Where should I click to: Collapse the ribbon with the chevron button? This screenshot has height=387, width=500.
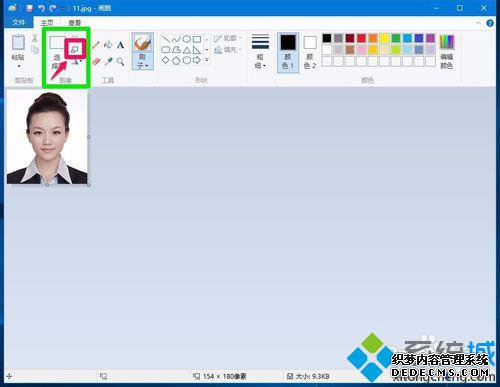click(x=479, y=23)
